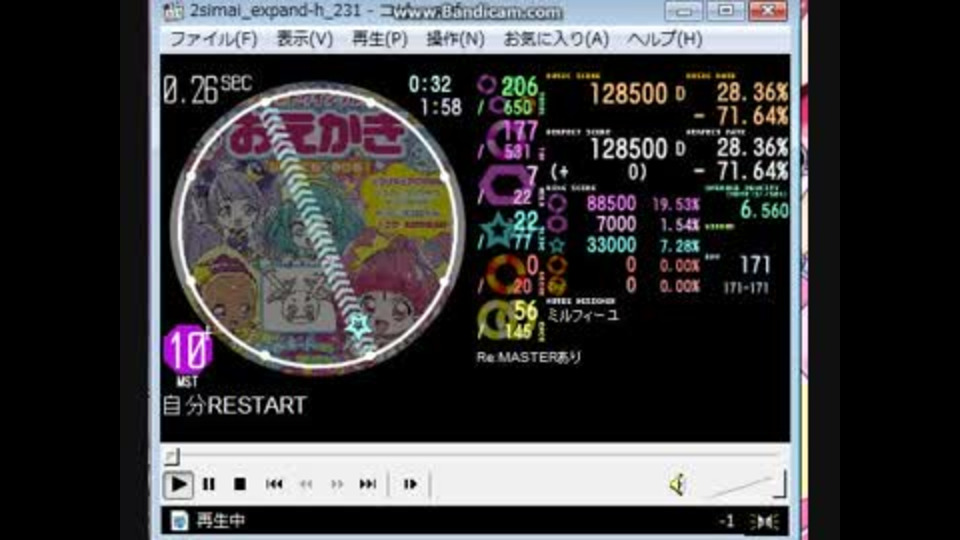Click the 33000 score value
Screen dimensions: 960x540
(611, 245)
